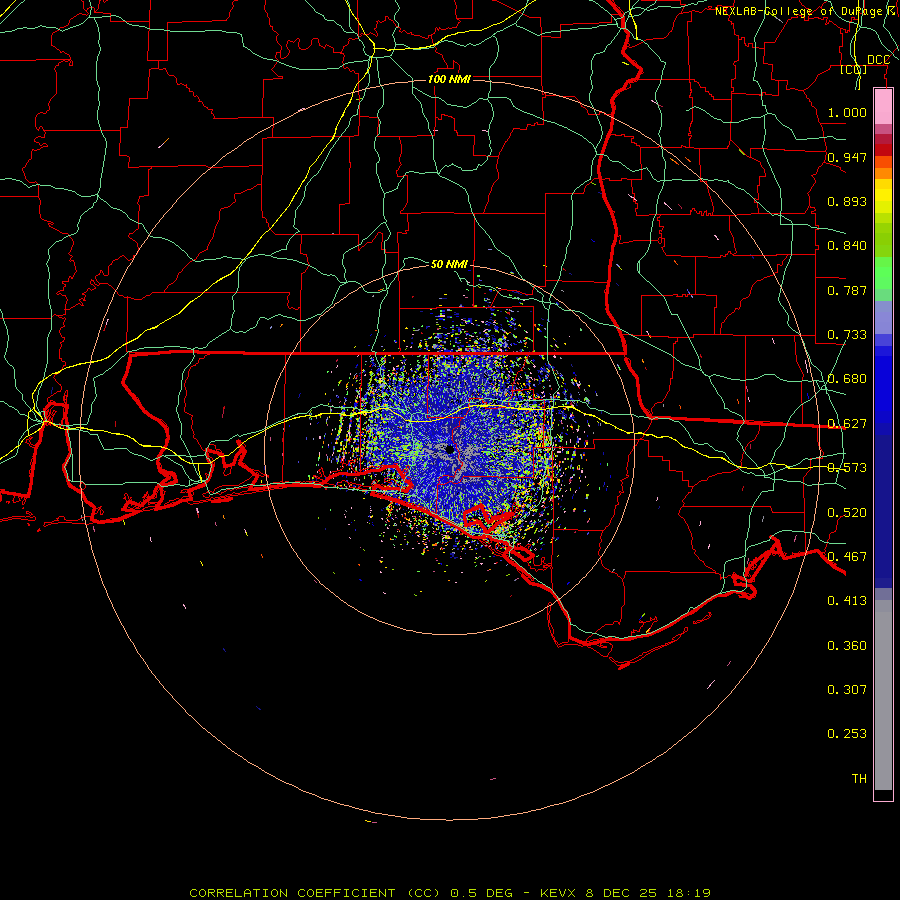Click the 1.000 legend value
The image size is (900, 900).
[847, 112]
